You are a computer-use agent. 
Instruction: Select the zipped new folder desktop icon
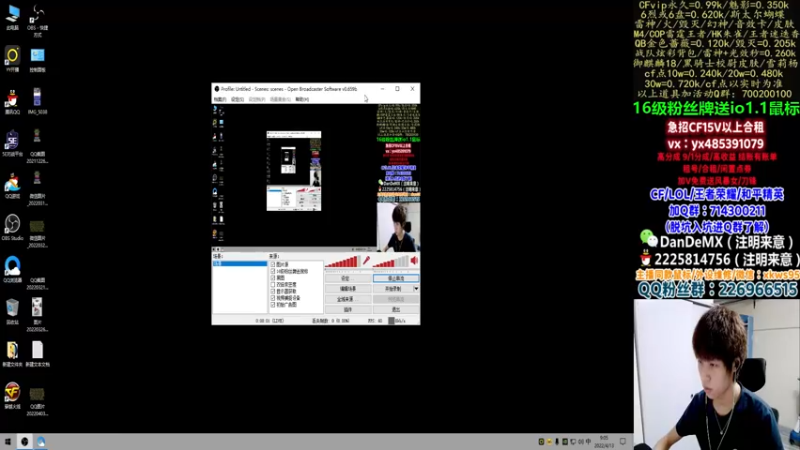[x=12, y=354]
